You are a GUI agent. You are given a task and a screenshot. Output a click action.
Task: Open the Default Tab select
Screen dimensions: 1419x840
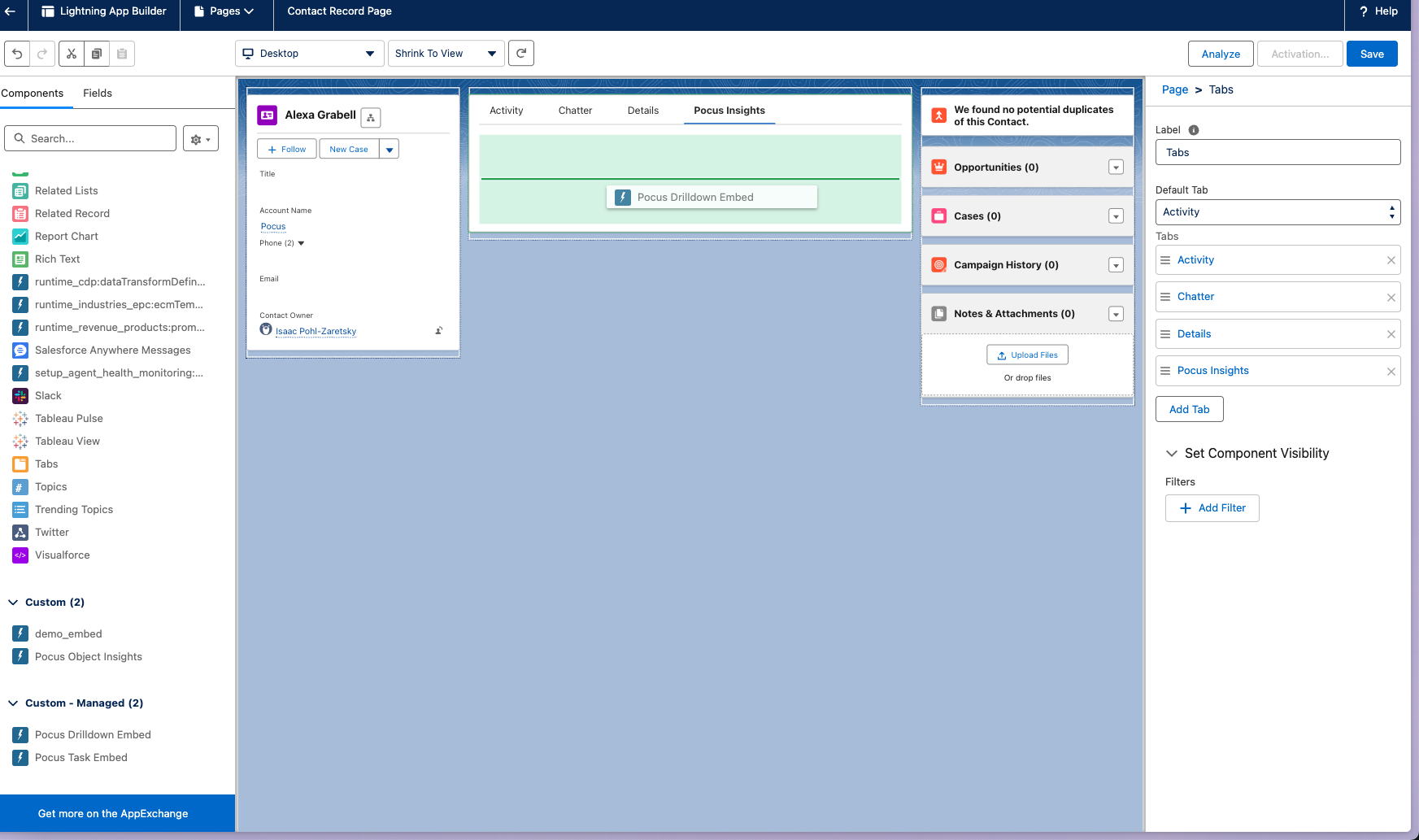[1278, 212]
